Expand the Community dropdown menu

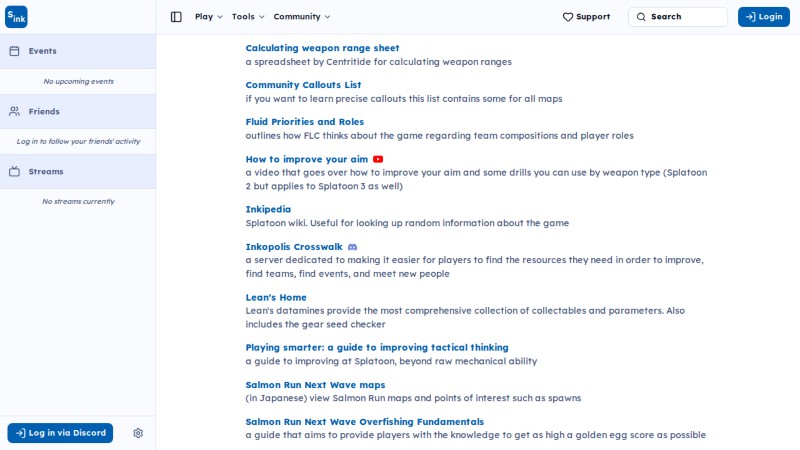(x=302, y=17)
